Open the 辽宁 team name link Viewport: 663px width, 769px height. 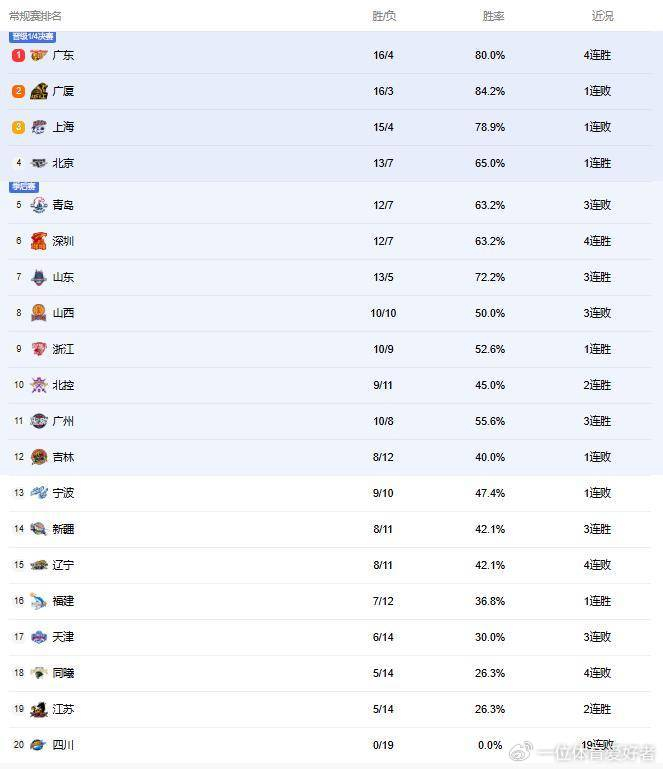click(63, 565)
